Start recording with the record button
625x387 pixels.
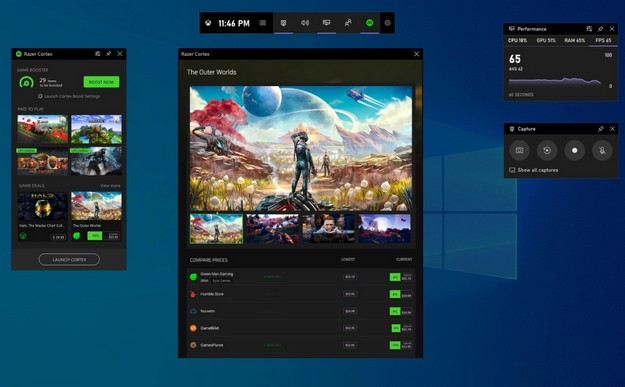(574, 150)
